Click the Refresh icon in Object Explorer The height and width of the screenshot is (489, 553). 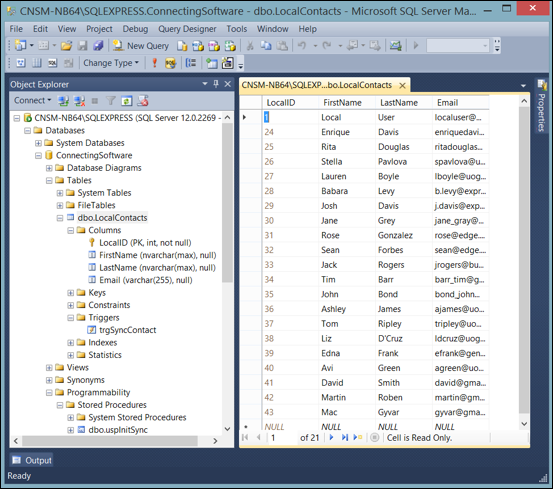point(127,101)
